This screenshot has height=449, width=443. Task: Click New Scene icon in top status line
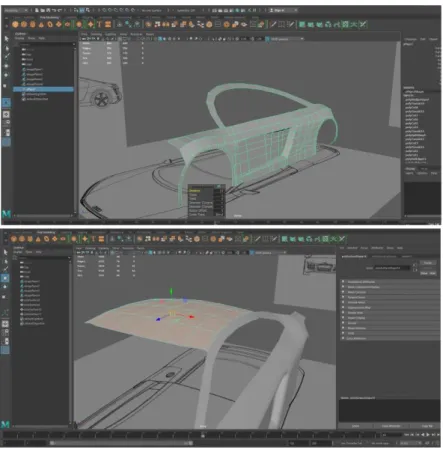point(37,10)
